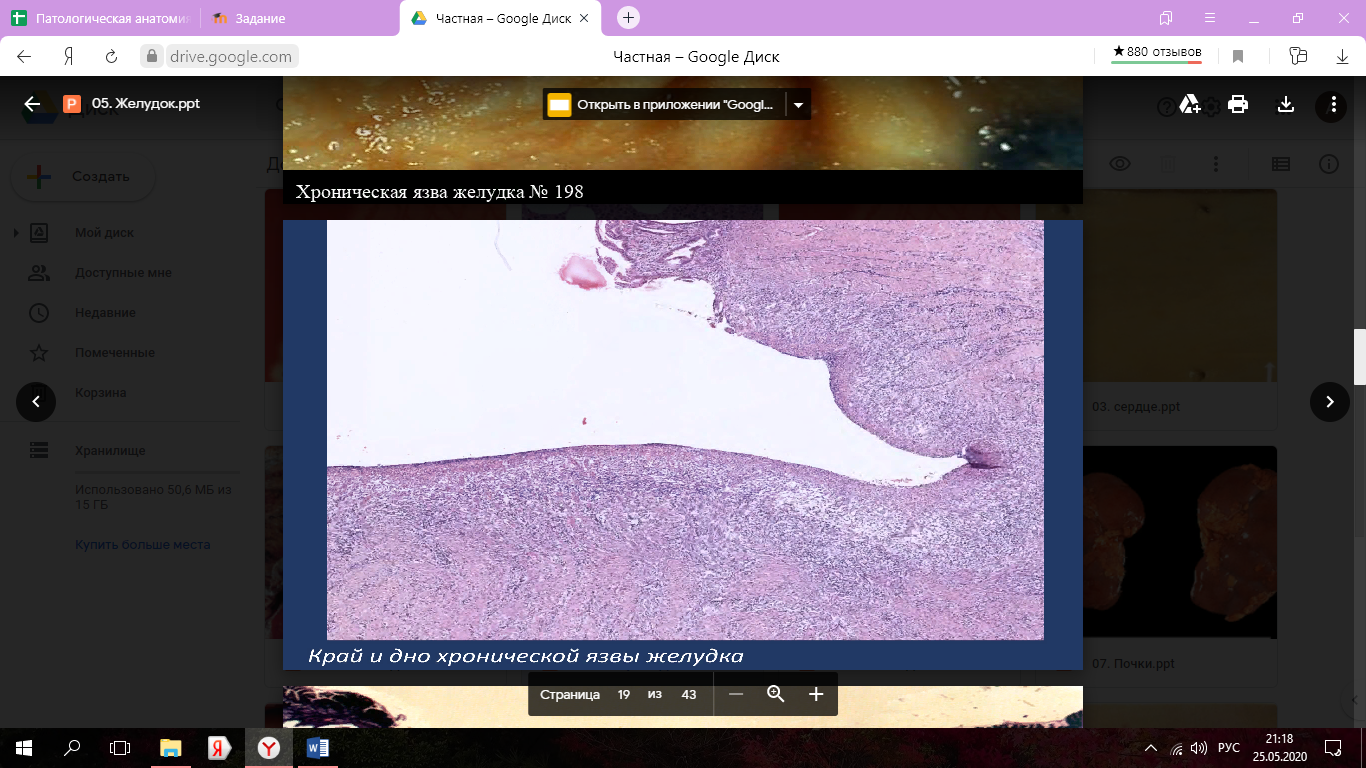
Task: Click the slide title Хроническая язва желудка № 198
Action: [x=439, y=191]
